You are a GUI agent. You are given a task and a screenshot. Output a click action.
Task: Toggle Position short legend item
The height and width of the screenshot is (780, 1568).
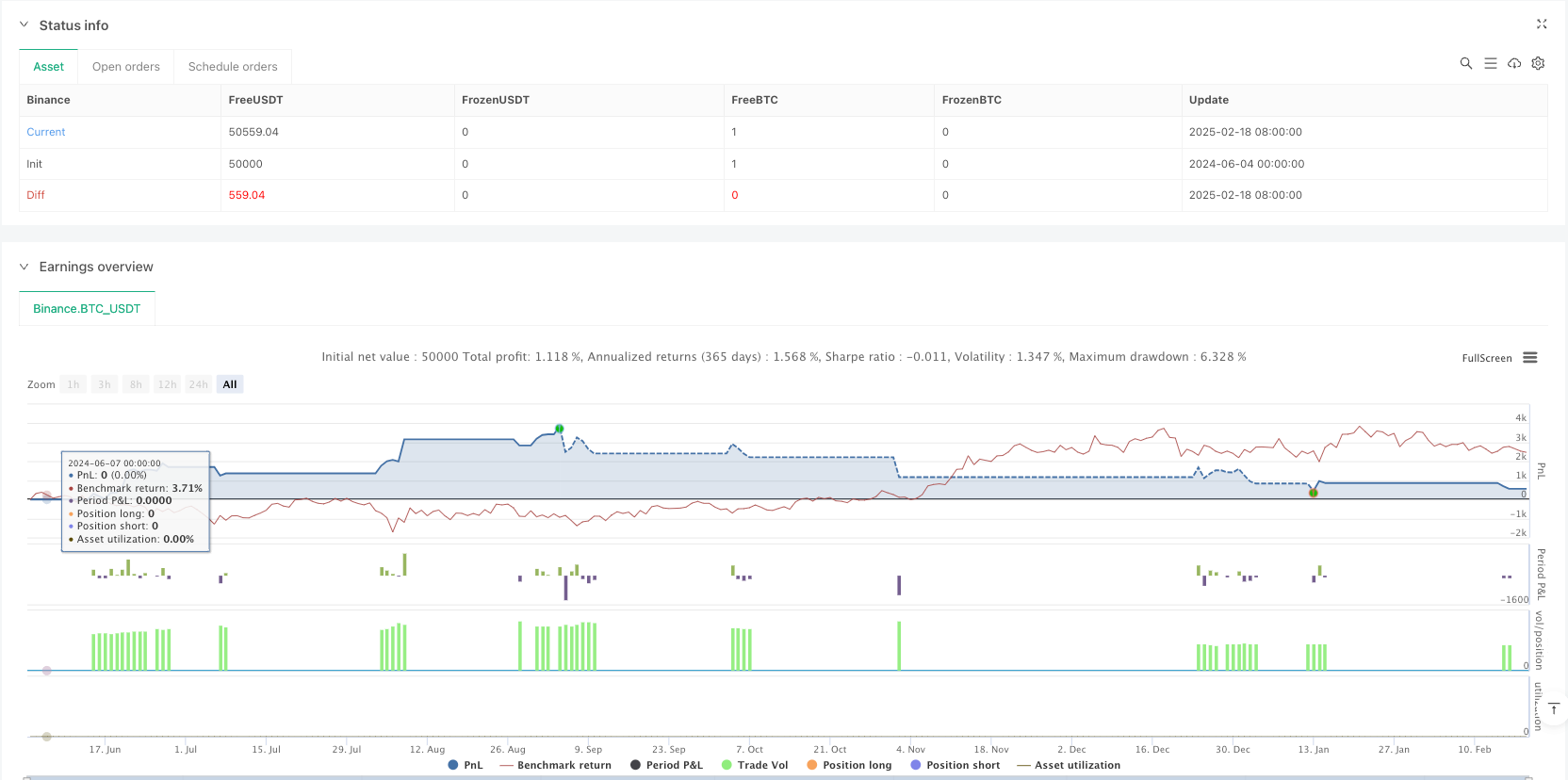tap(955, 765)
